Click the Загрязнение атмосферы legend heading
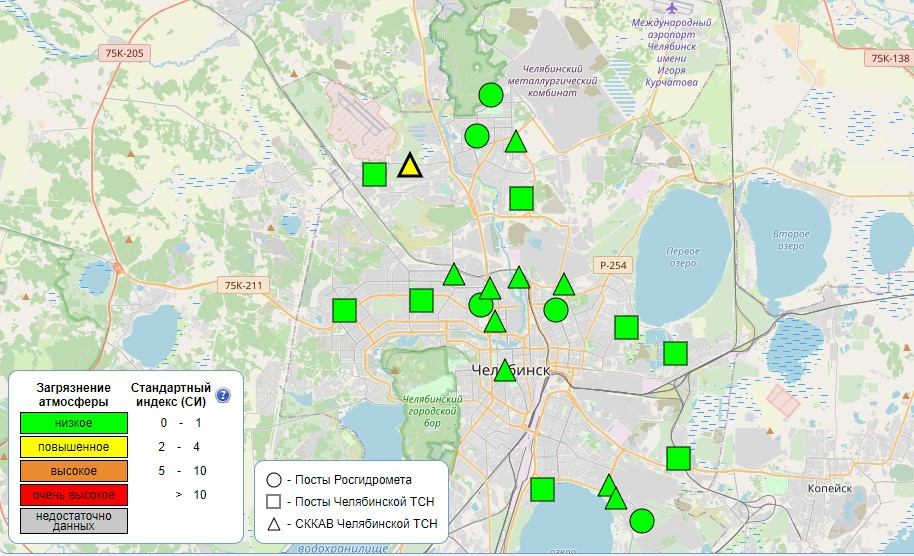This screenshot has width=914, height=556. [x=73, y=395]
